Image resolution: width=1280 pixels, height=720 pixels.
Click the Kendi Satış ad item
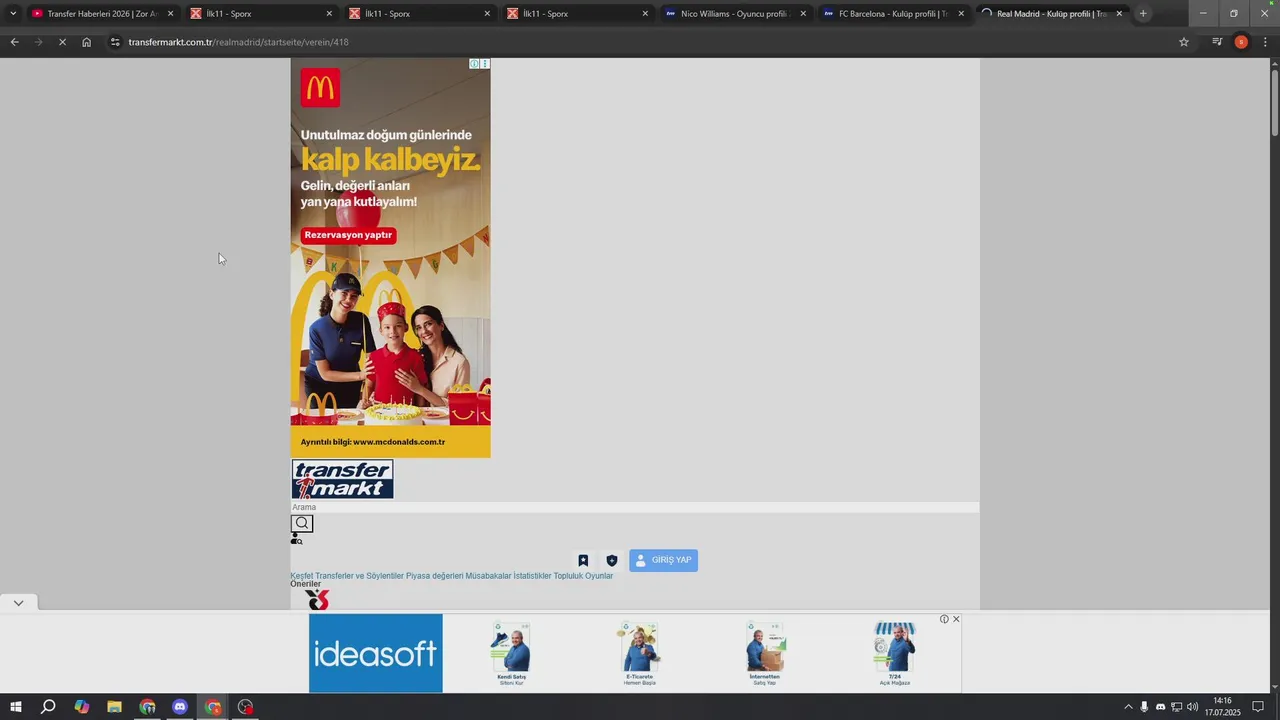tap(511, 654)
